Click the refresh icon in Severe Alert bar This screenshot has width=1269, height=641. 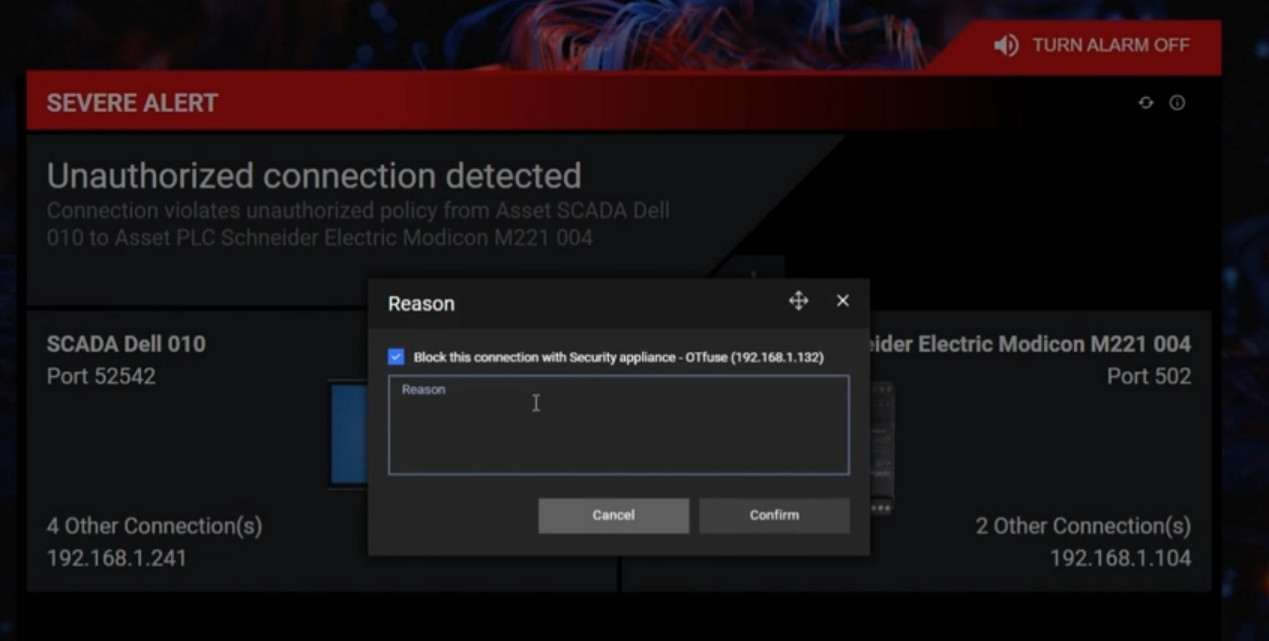[x=1146, y=103]
